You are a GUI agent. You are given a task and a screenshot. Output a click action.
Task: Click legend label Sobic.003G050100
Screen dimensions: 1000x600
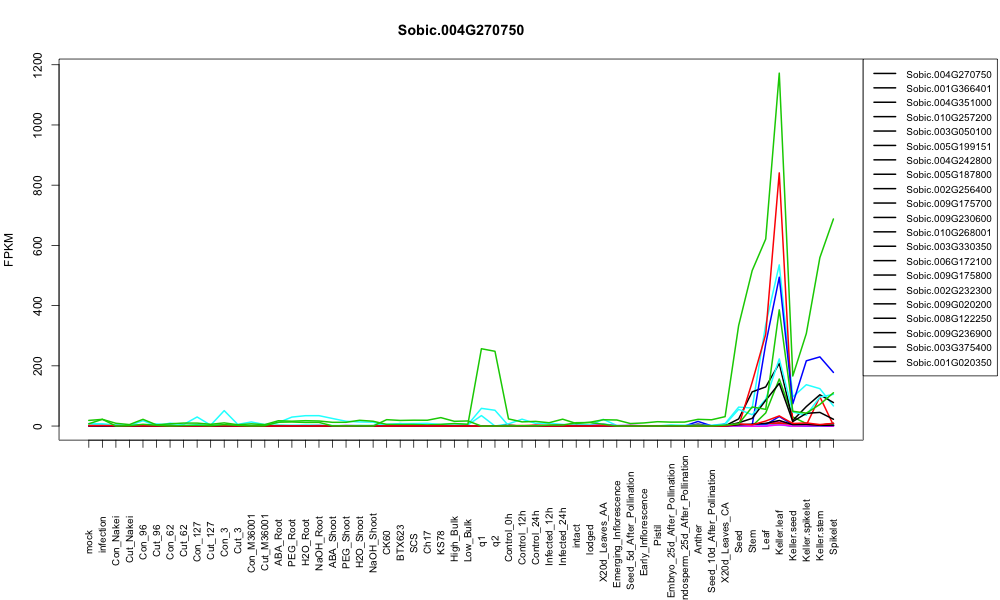(948, 131)
